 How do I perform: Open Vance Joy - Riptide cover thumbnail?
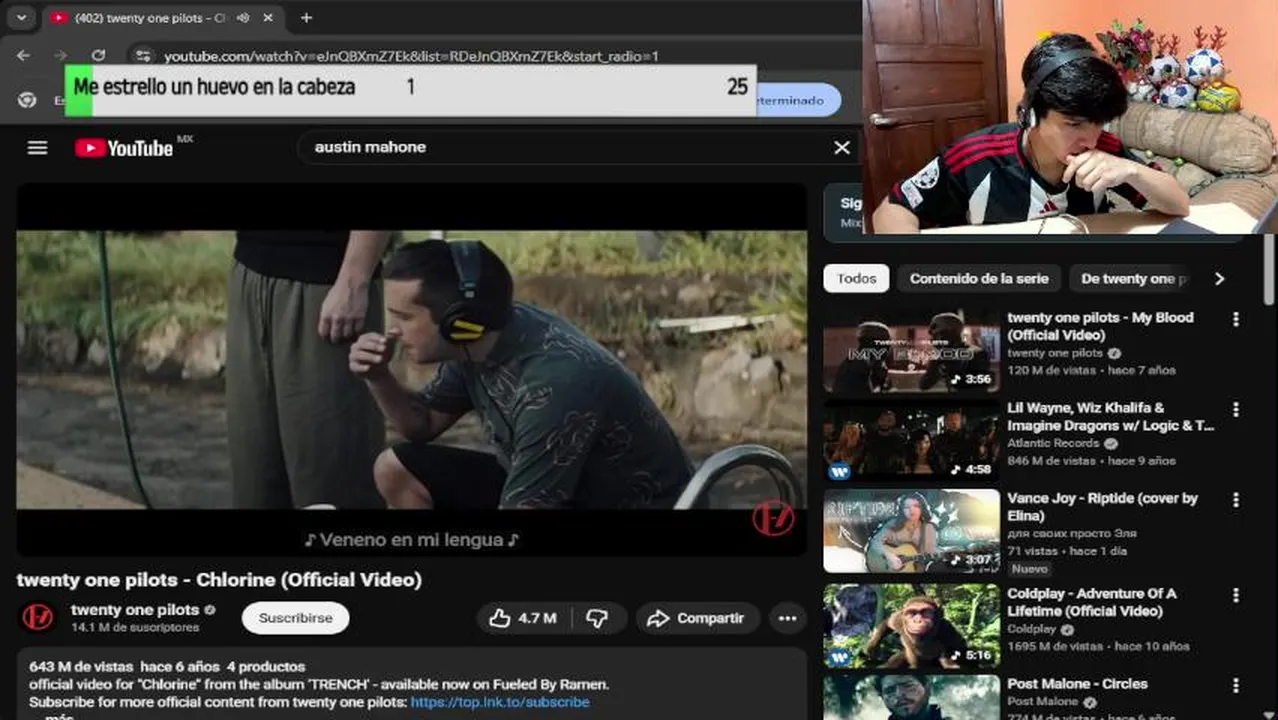click(x=911, y=530)
